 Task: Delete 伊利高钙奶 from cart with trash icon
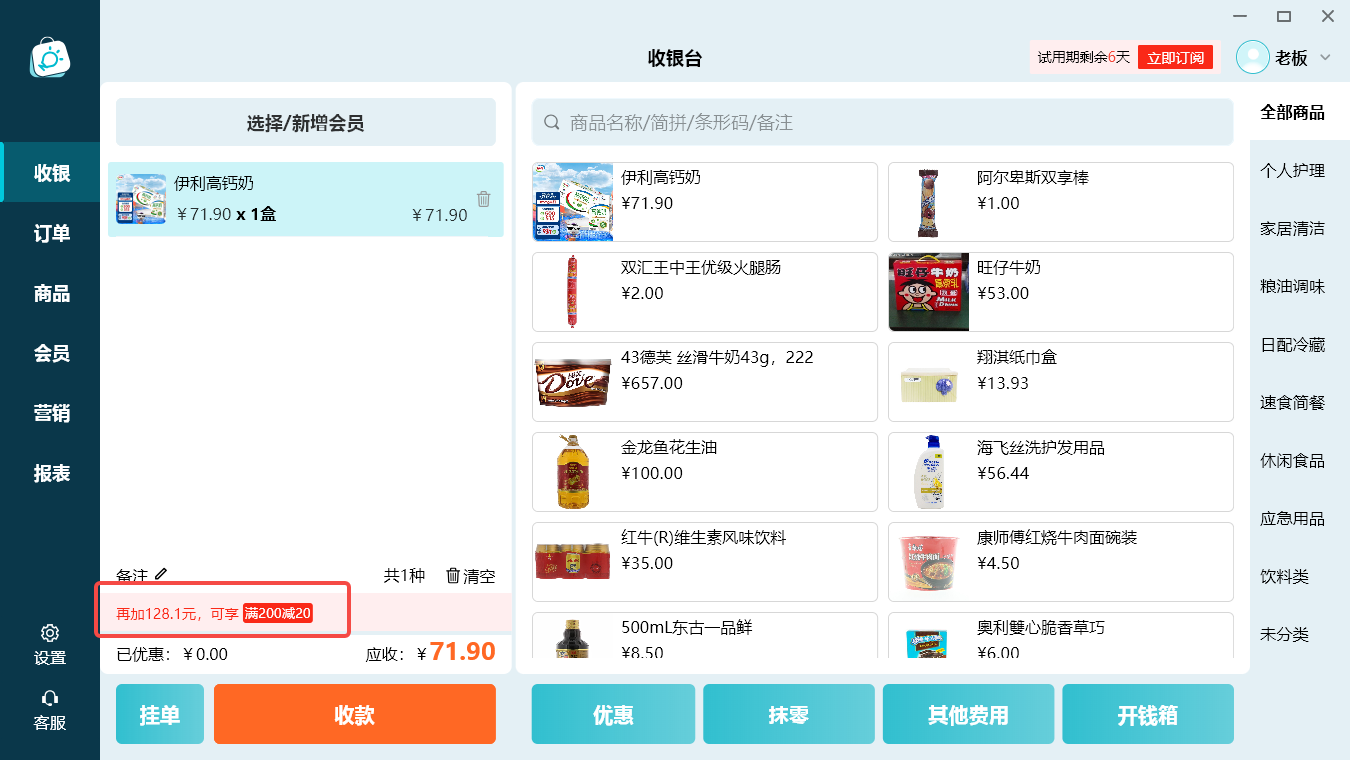pos(484,199)
